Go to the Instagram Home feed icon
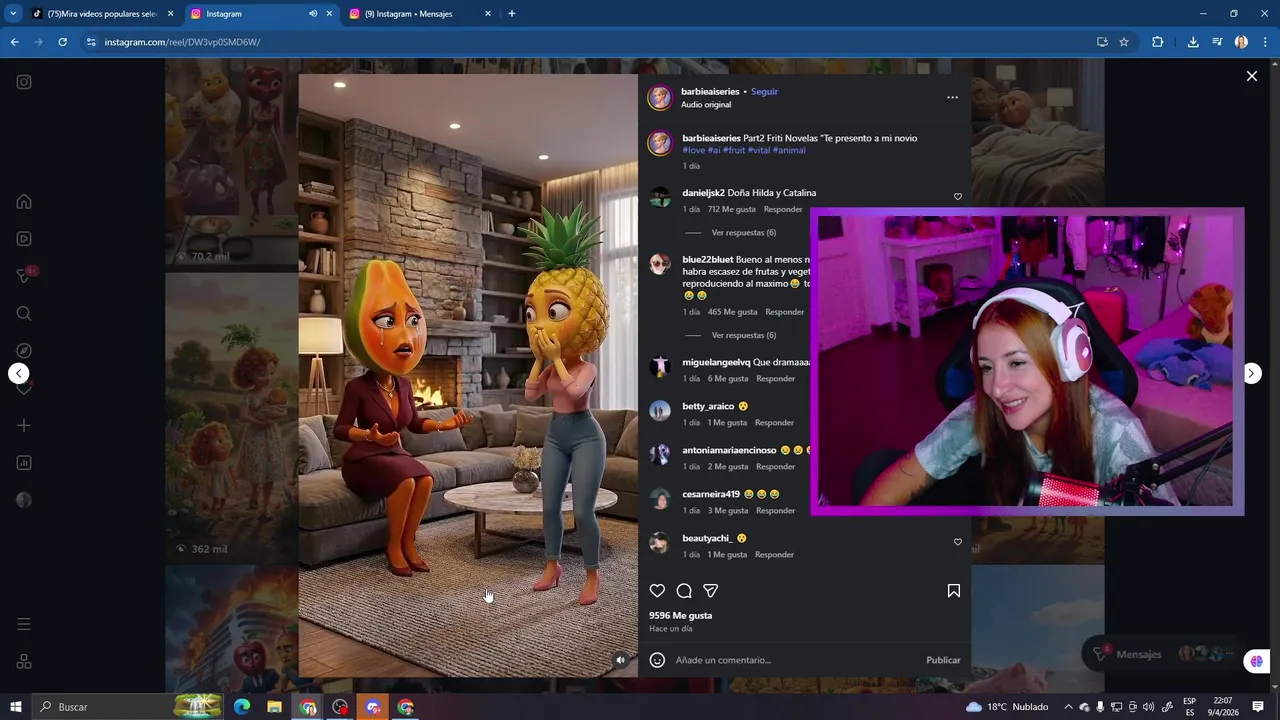Viewport: 1280px width, 720px height. (x=24, y=202)
